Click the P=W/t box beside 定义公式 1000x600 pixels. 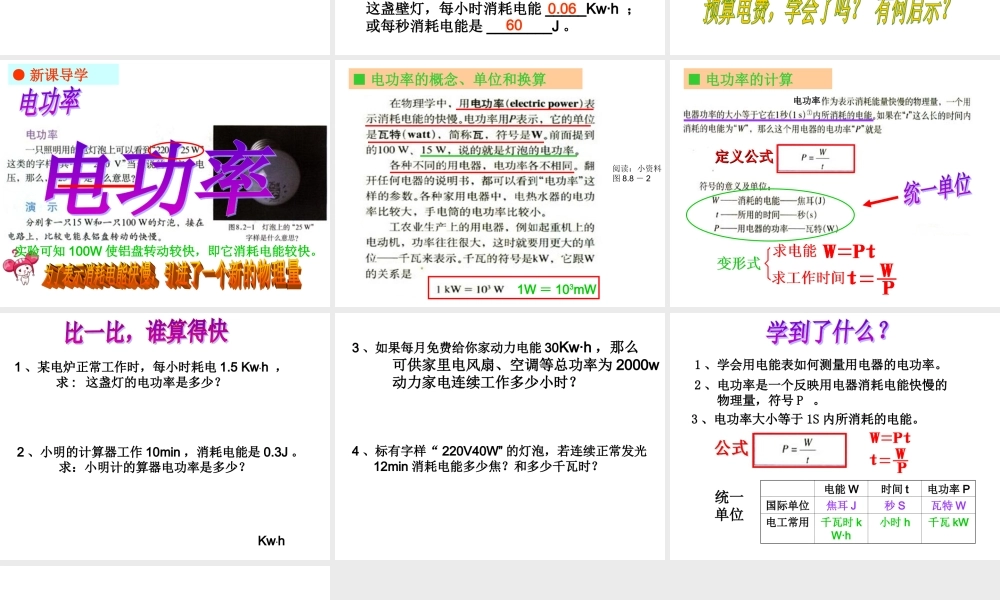click(x=816, y=158)
